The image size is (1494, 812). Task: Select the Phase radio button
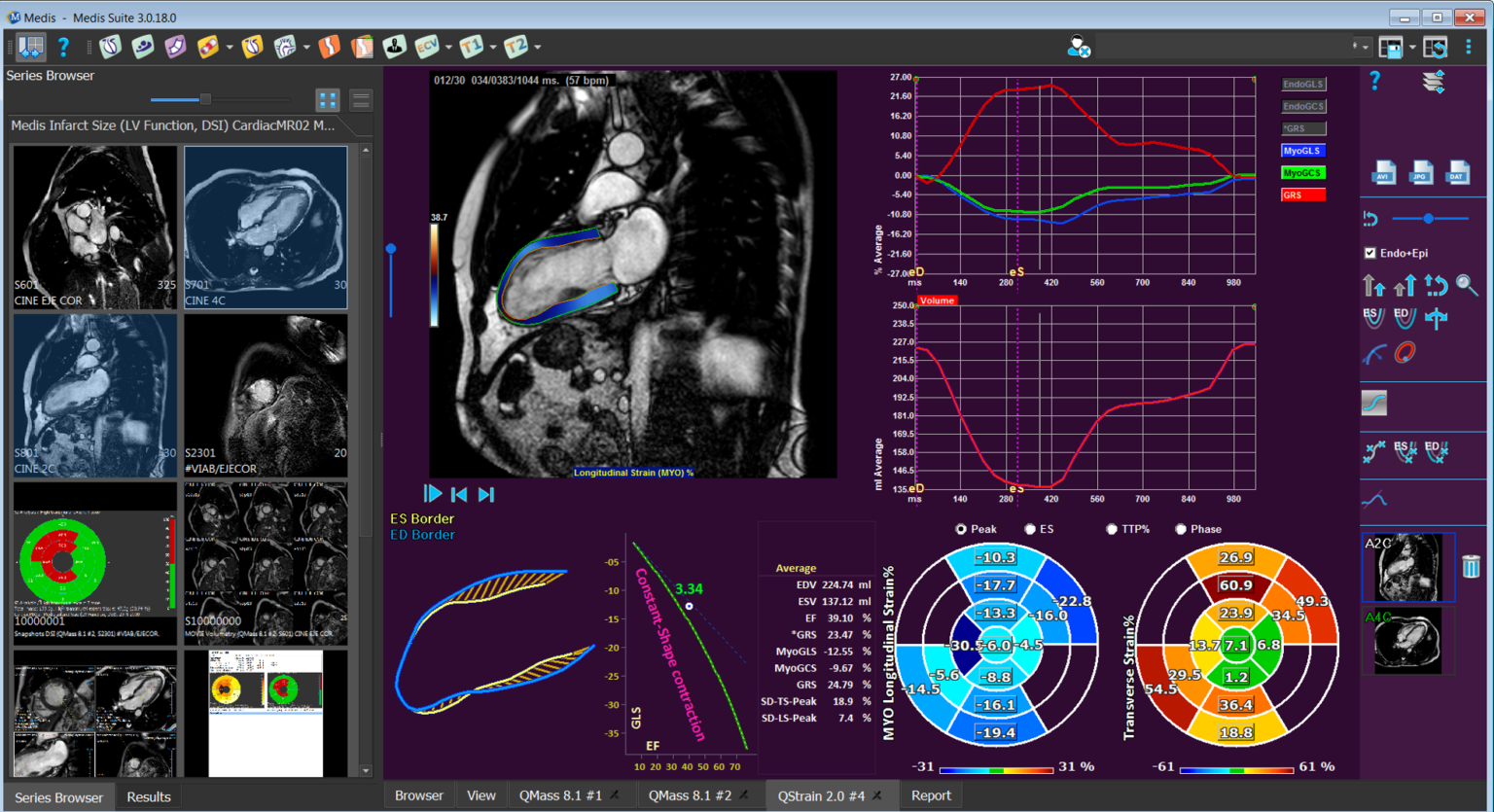pyautogui.click(x=1181, y=529)
